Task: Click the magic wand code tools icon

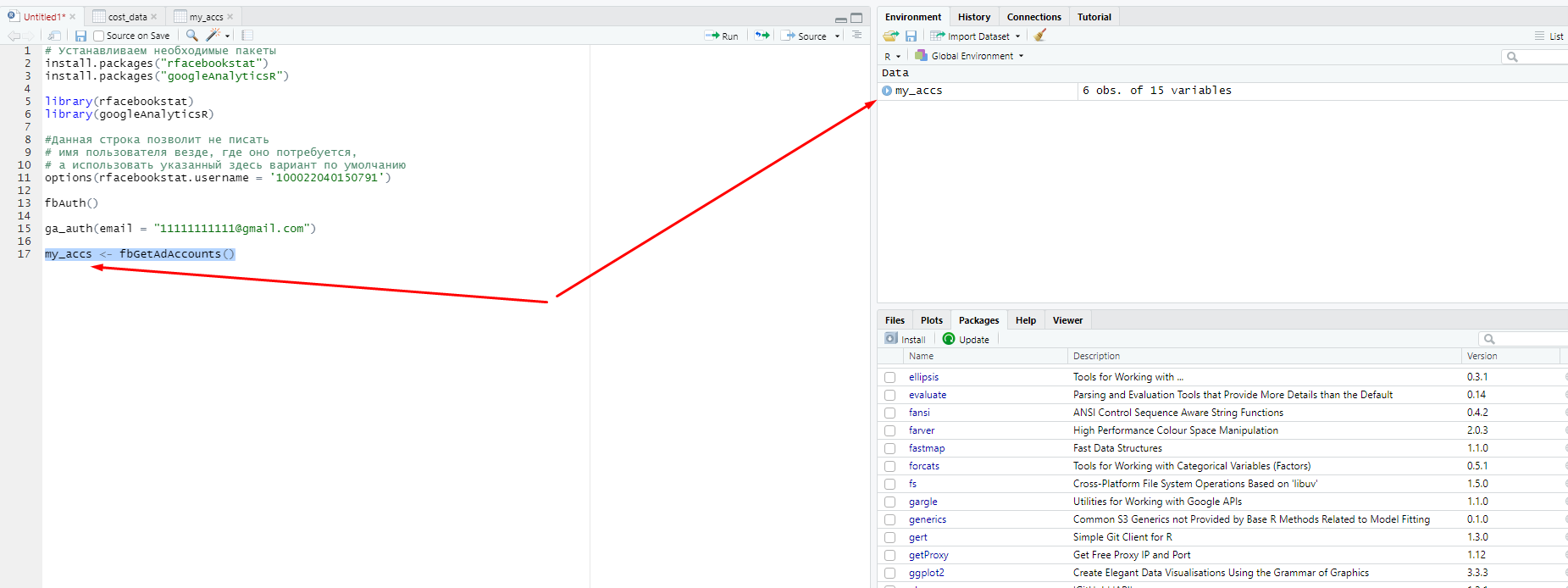Action: click(213, 36)
